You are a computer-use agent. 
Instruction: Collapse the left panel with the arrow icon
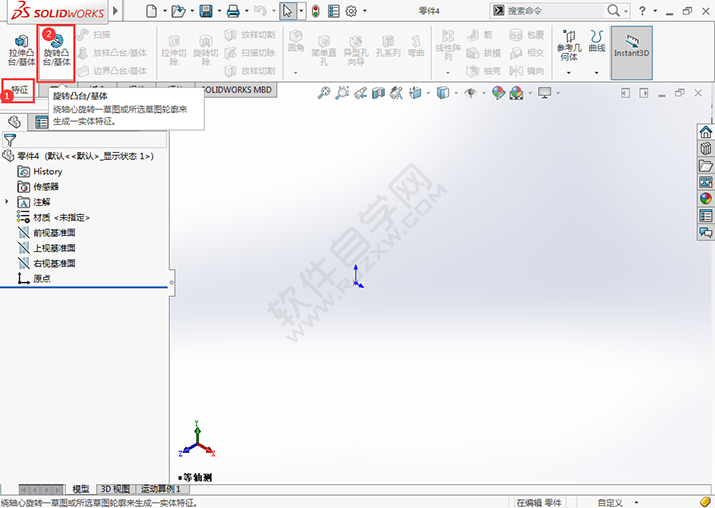tap(626, 93)
